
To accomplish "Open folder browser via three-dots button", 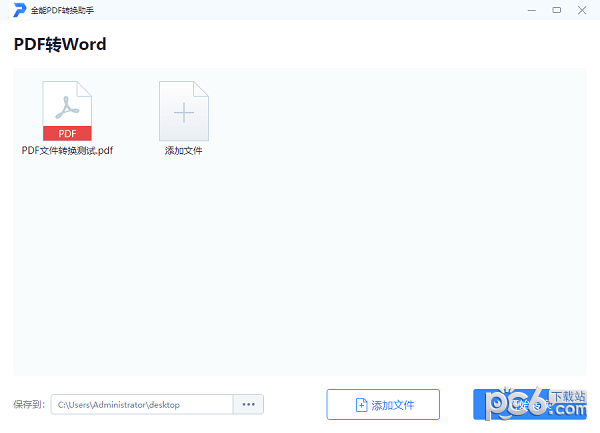I will click(248, 404).
